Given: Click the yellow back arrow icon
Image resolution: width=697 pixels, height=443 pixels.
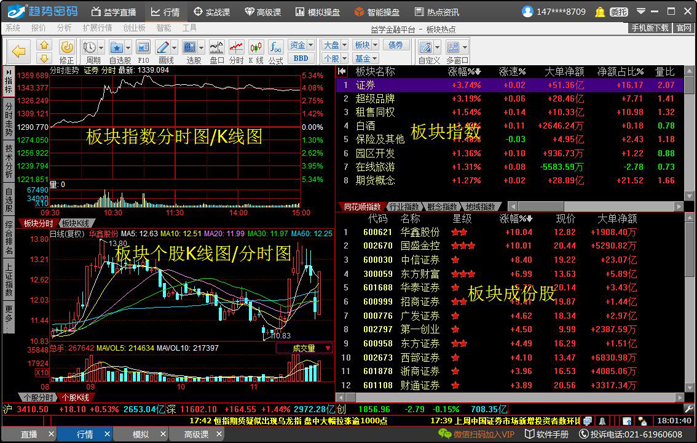Looking at the screenshot, I should coord(17,49).
